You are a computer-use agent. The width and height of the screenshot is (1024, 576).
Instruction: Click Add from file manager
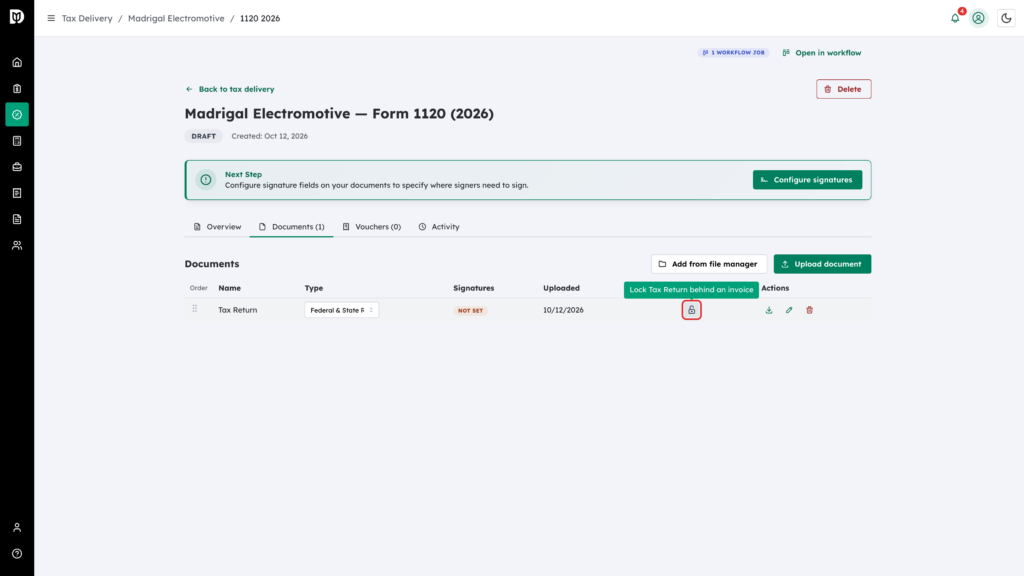(x=709, y=264)
